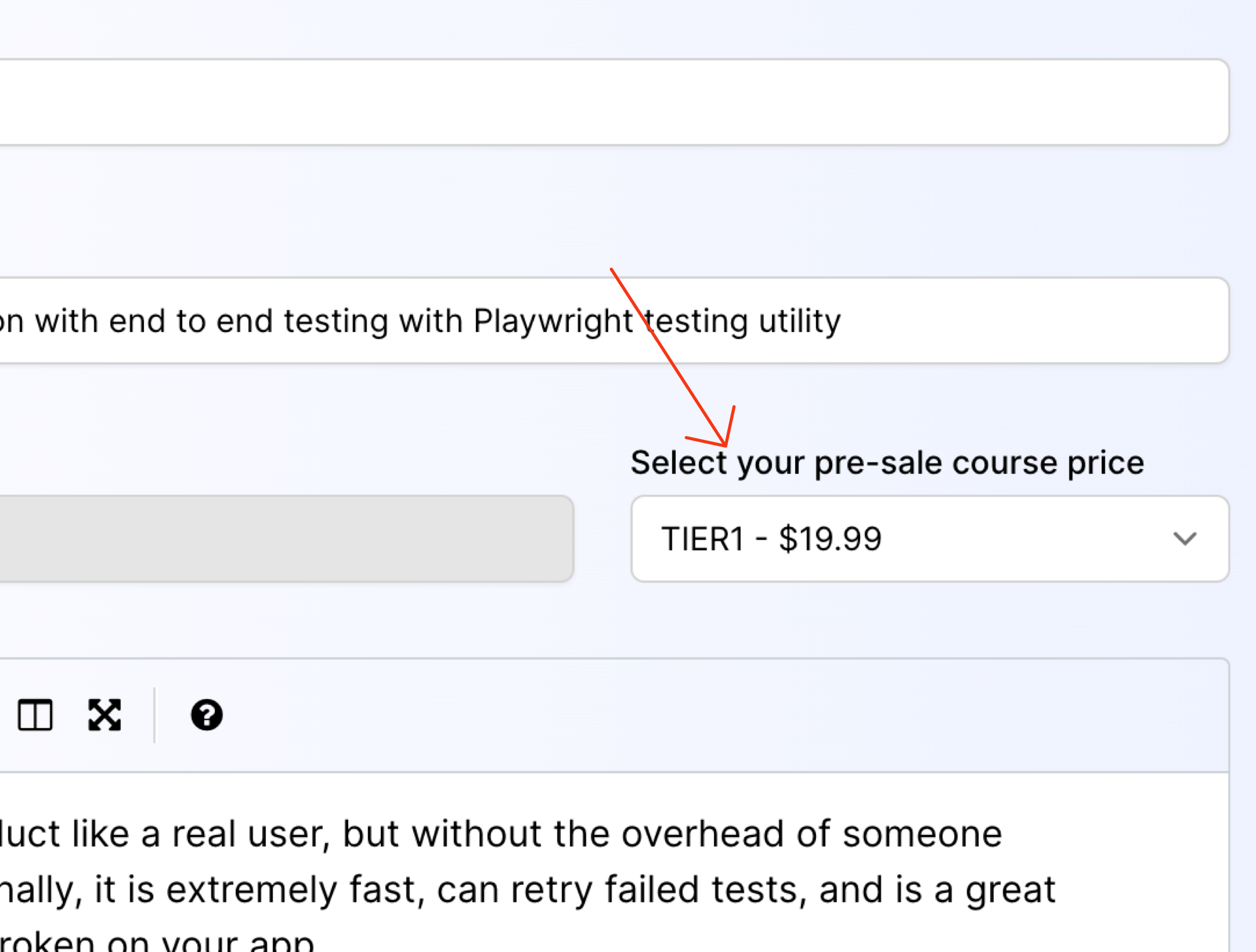Toggle fullscreen mode in the editor toolbar
This screenshot has height=952, width=1256.
[x=104, y=715]
